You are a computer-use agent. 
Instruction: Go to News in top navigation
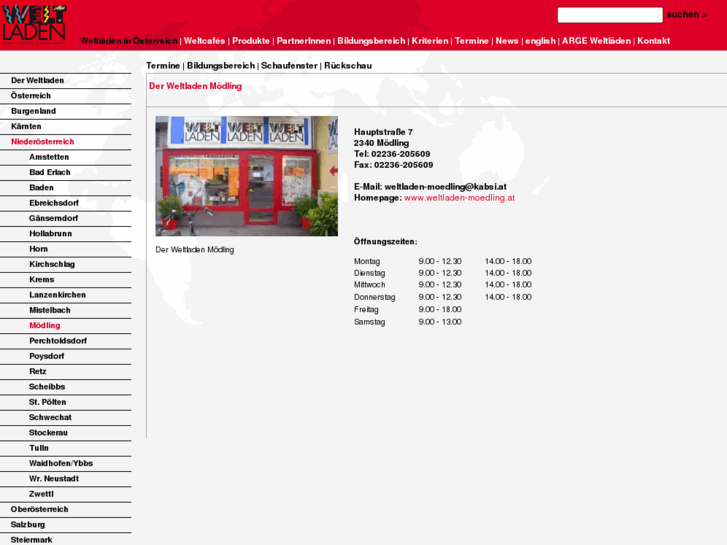click(x=507, y=41)
